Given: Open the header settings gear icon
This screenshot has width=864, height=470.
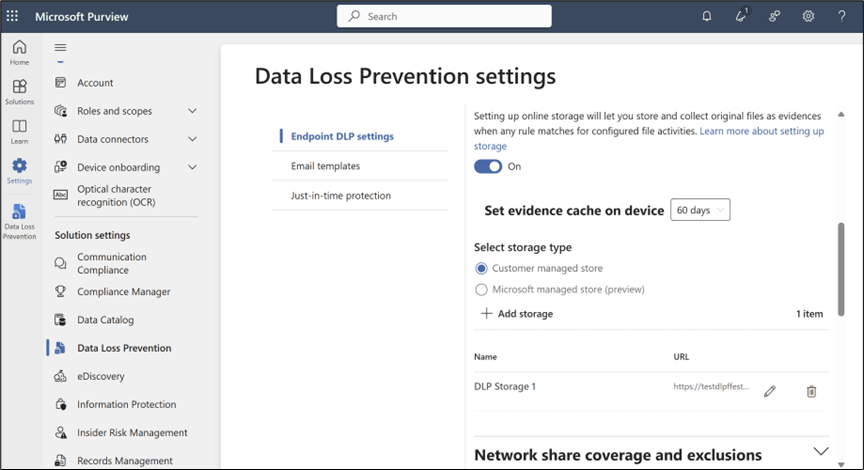Looking at the screenshot, I should 808,16.
